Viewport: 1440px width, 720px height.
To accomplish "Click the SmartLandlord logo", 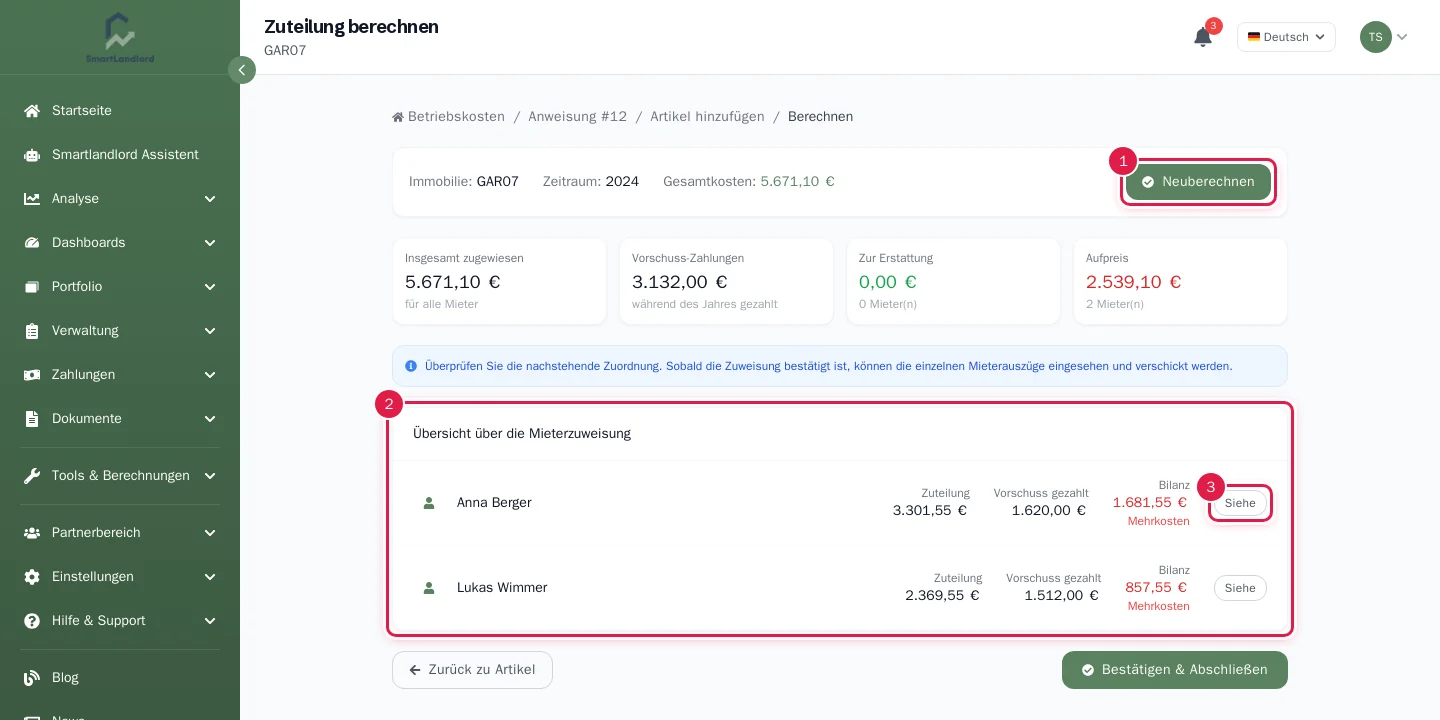I will [120, 38].
